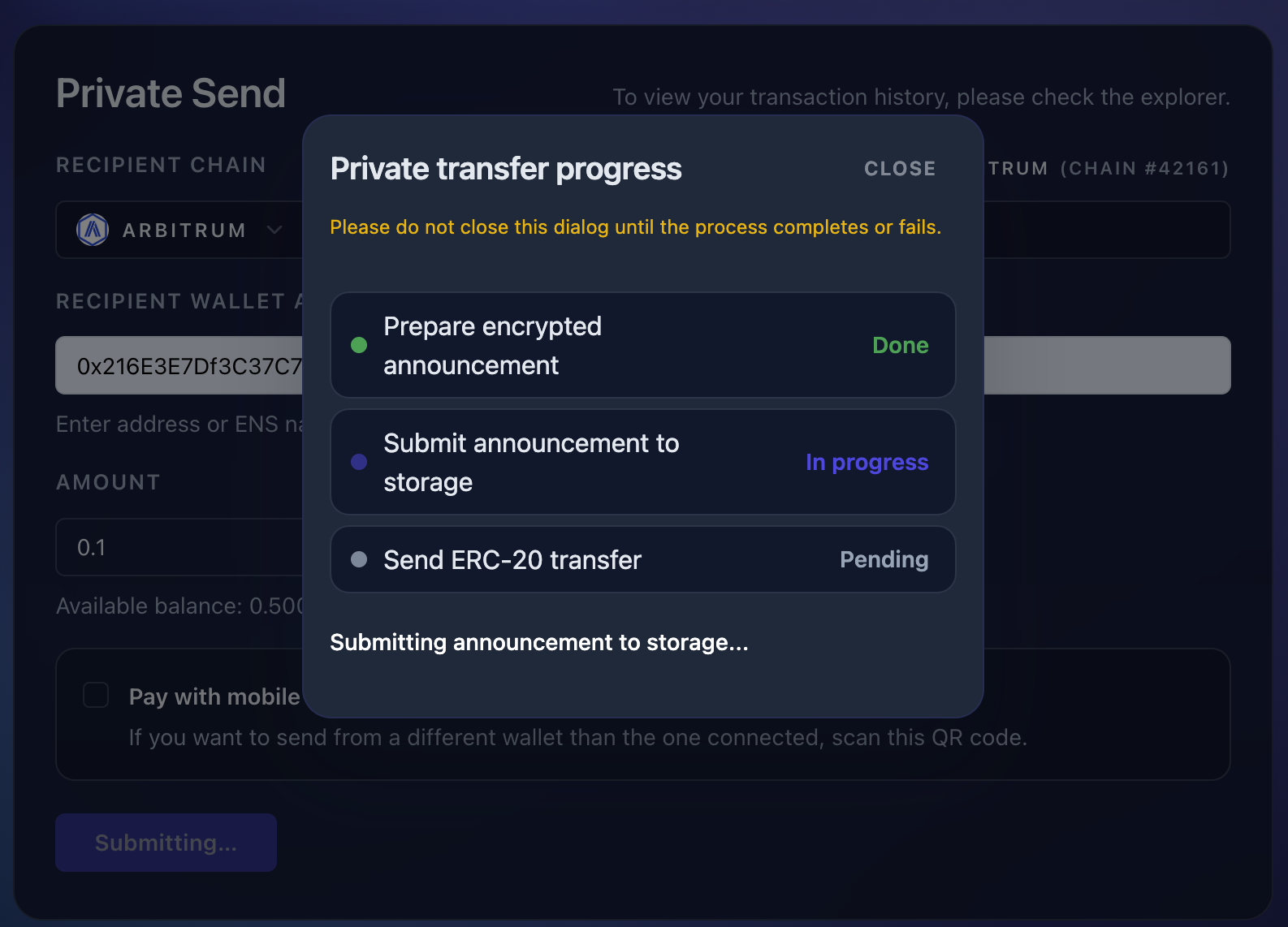Click CLOSE on the progress dialog

coord(900,169)
